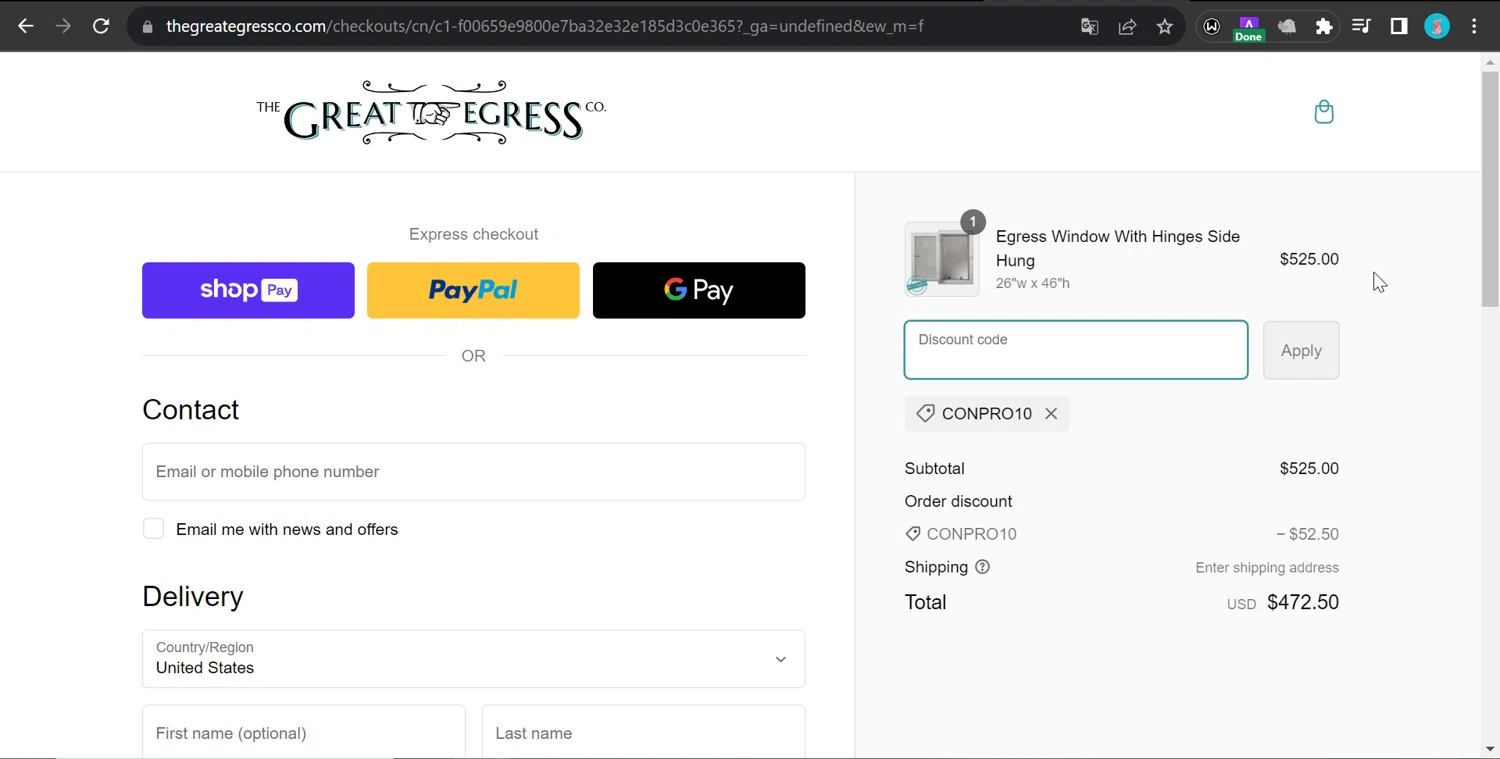This screenshot has height=759, width=1500.
Task: Click the scrollbar up arrow
Action: click(x=1490, y=62)
